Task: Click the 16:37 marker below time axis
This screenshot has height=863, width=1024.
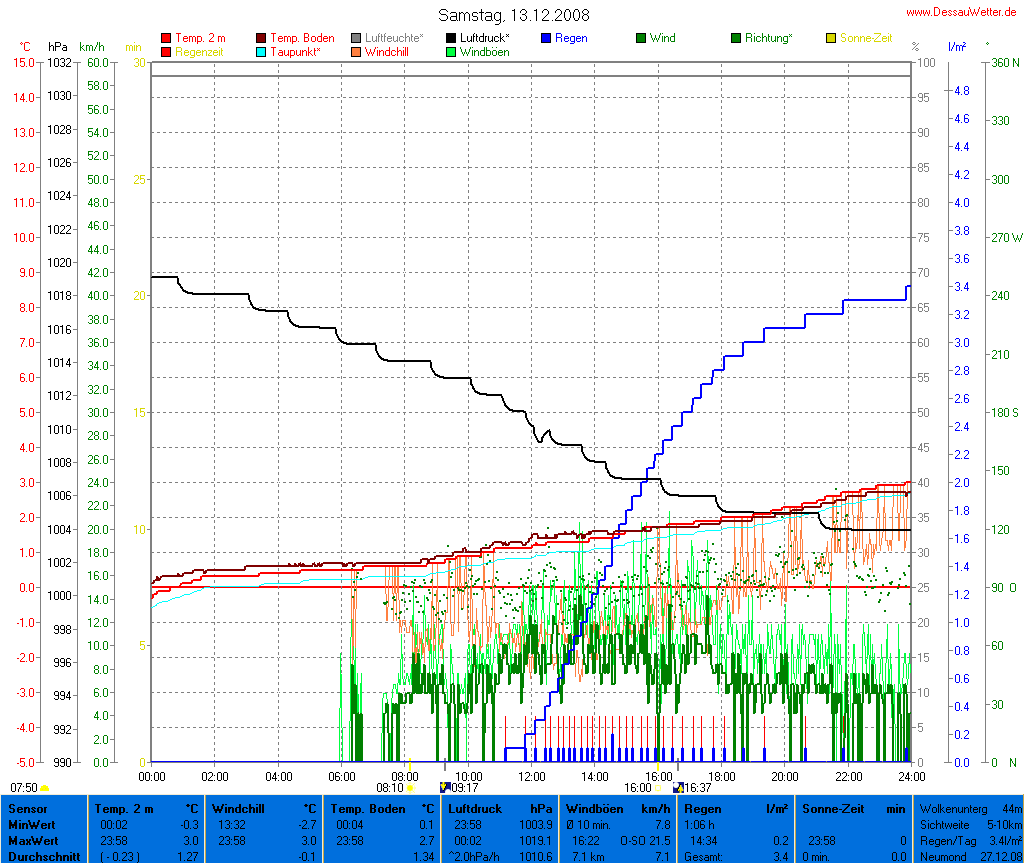Action: [679, 788]
